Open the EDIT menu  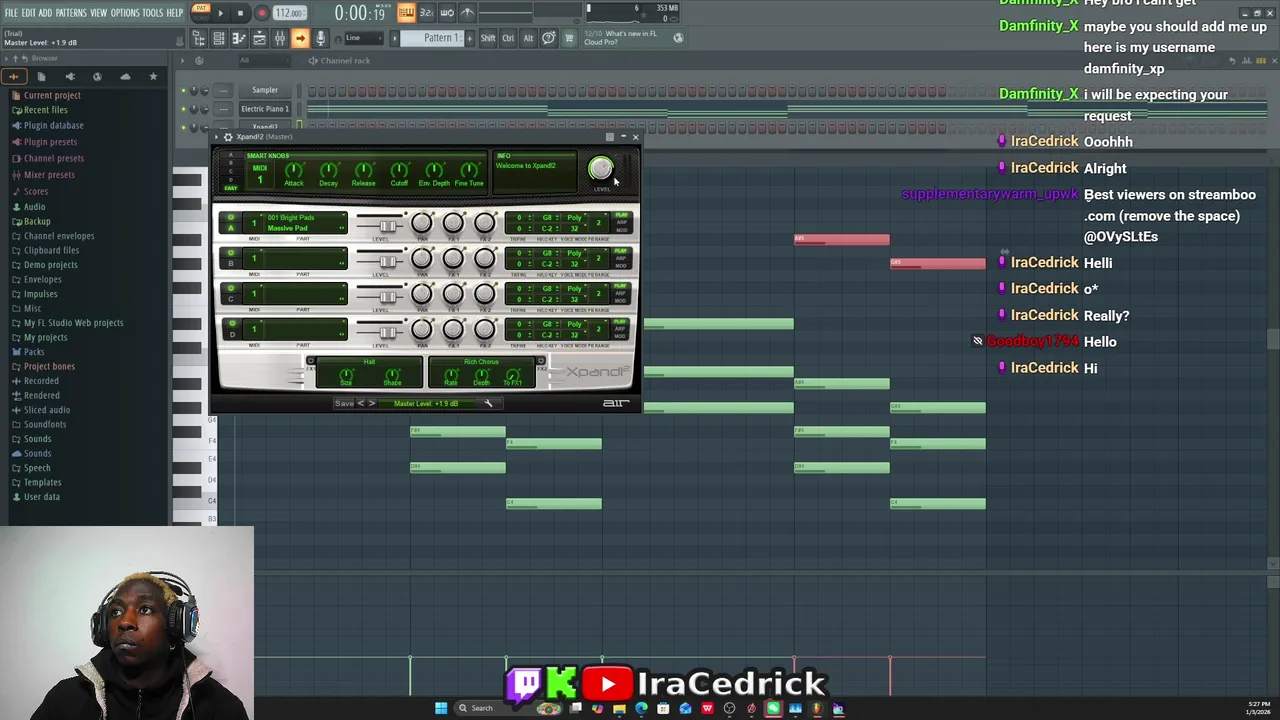(x=29, y=13)
